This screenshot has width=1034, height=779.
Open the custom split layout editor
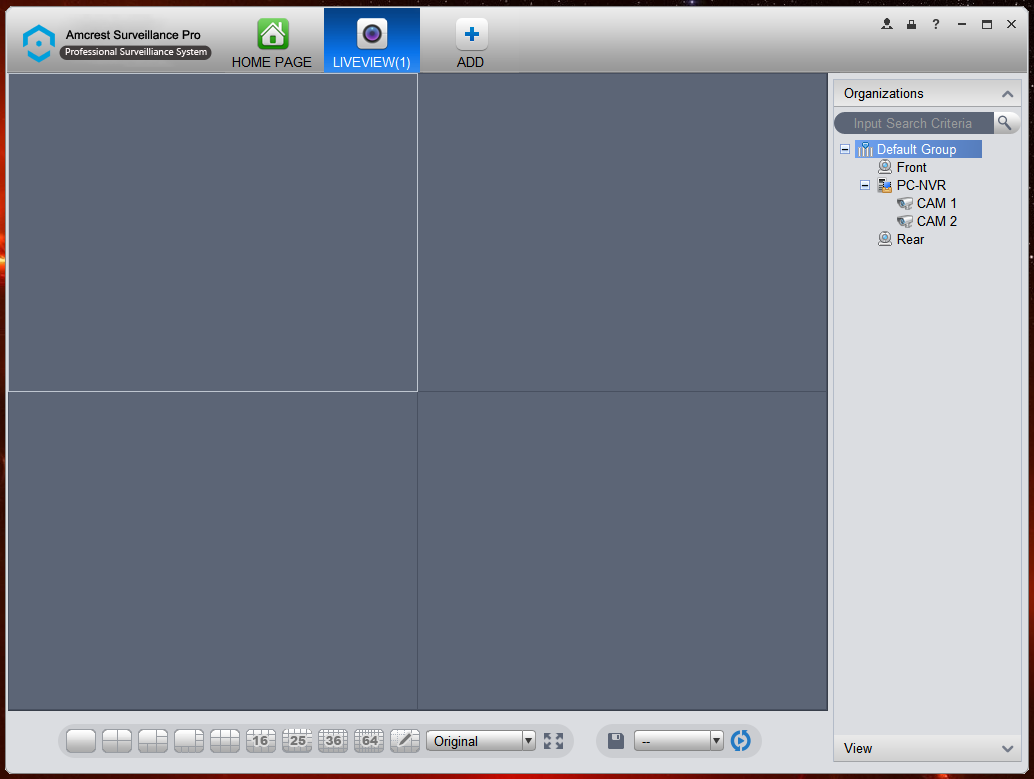405,741
